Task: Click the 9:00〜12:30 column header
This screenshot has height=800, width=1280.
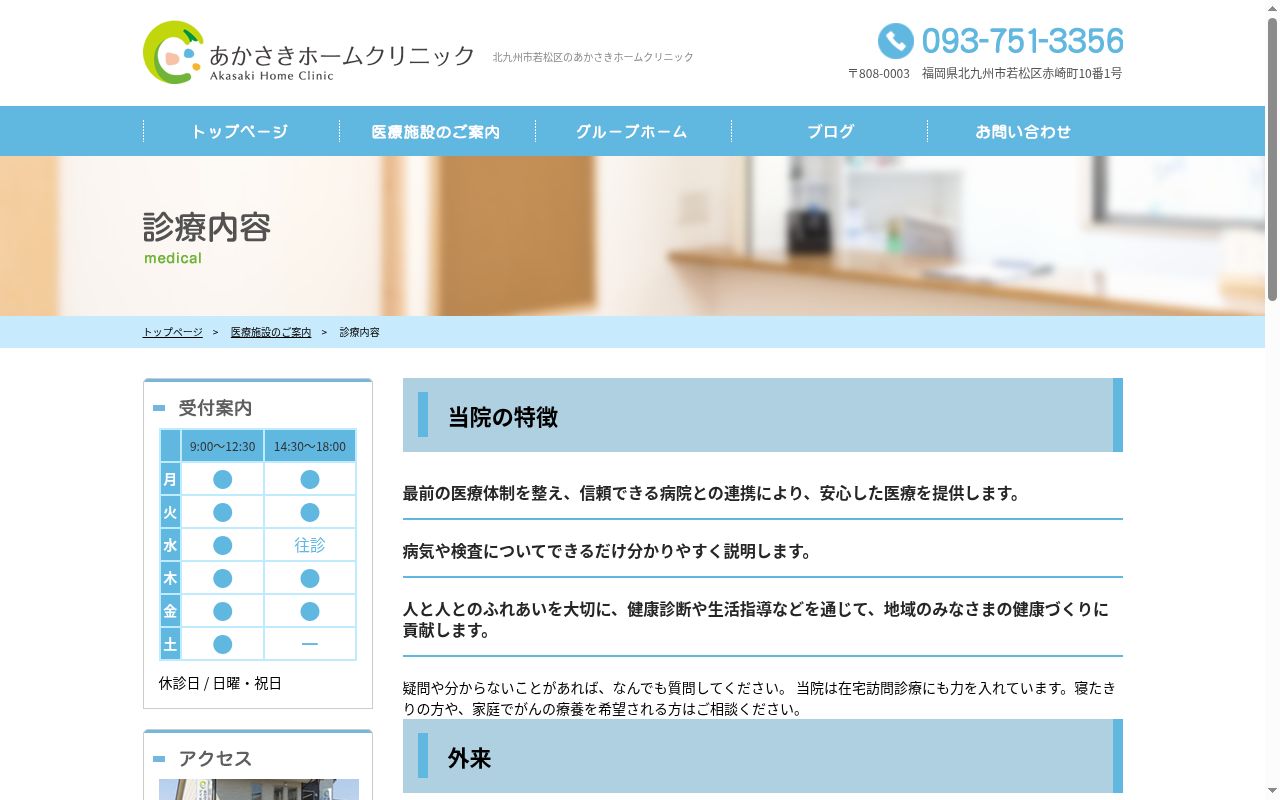Action: [x=222, y=446]
